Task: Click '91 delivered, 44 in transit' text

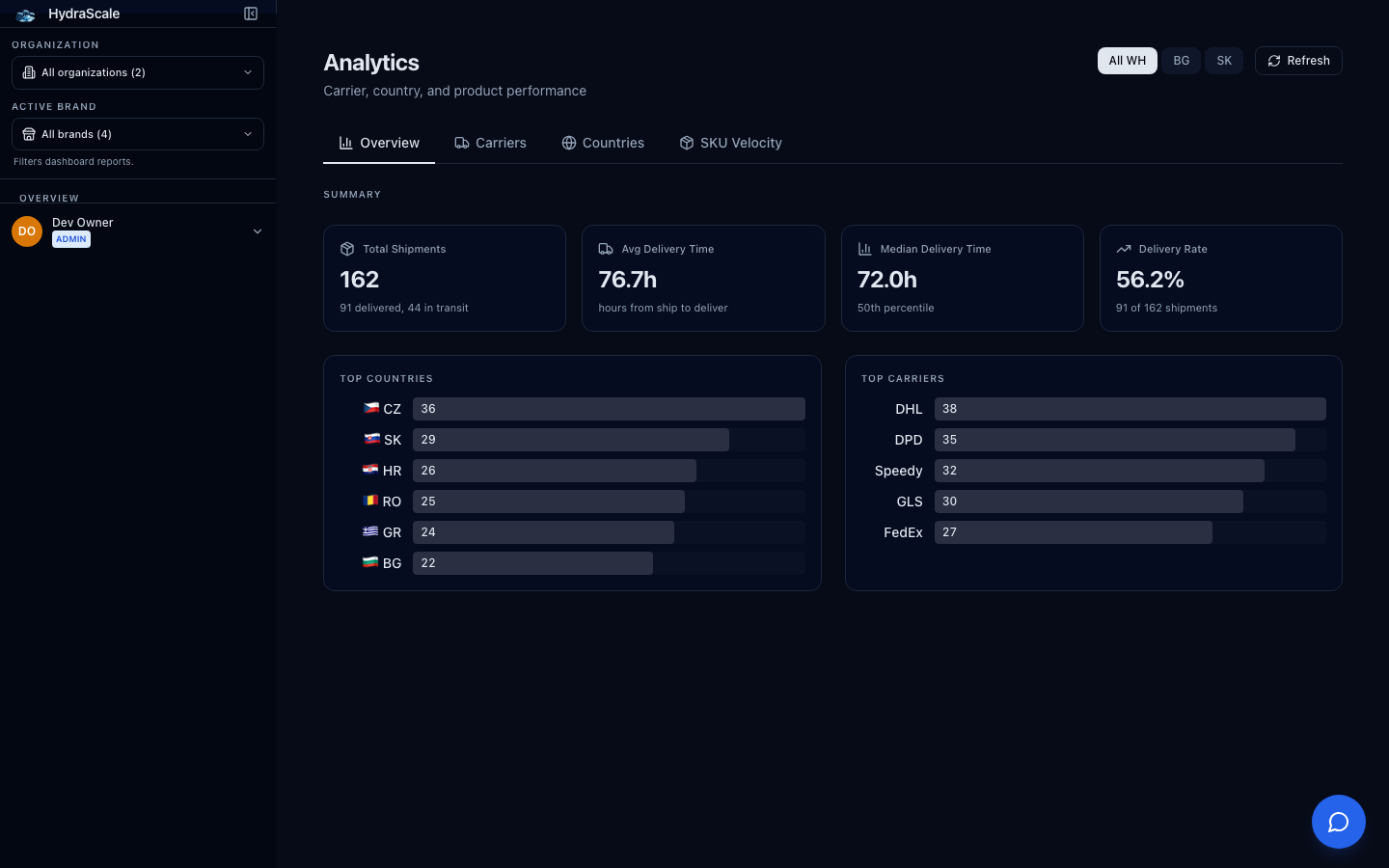Action: (x=404, y=308)
